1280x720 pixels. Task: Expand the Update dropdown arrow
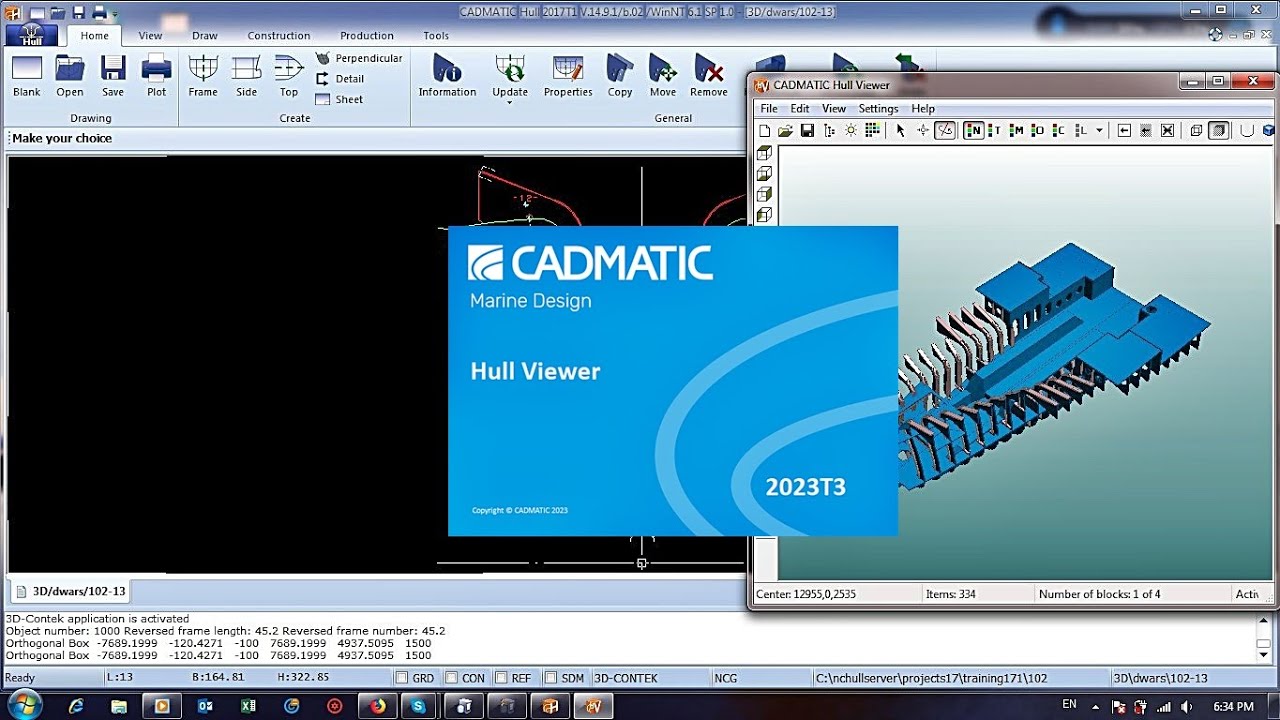point(510,104)
